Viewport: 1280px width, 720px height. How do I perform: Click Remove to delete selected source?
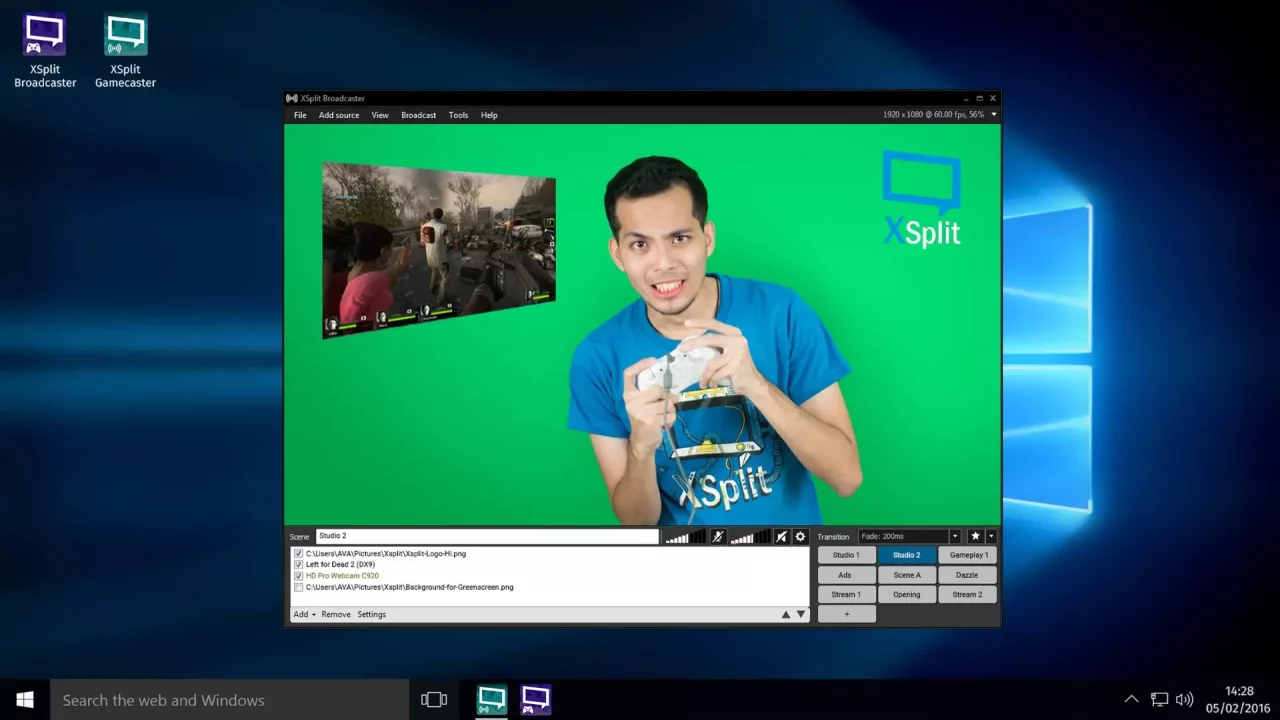point(335,614)
